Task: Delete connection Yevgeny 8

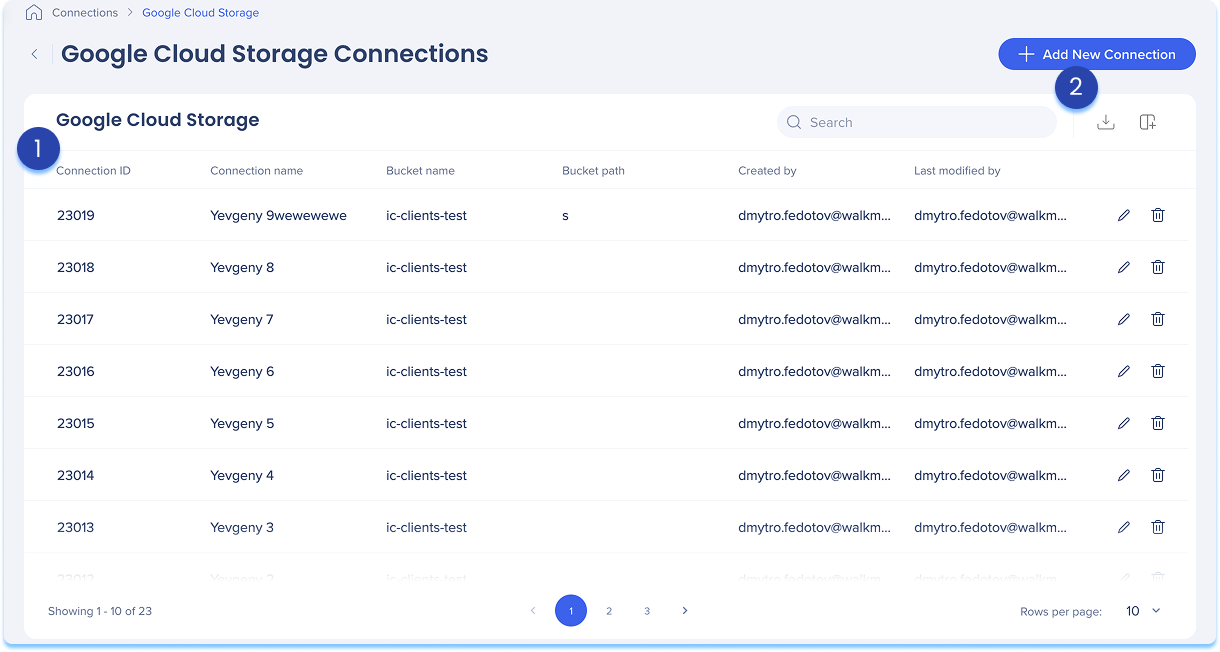Action: pyautogui.click(x=1158, y=267)
